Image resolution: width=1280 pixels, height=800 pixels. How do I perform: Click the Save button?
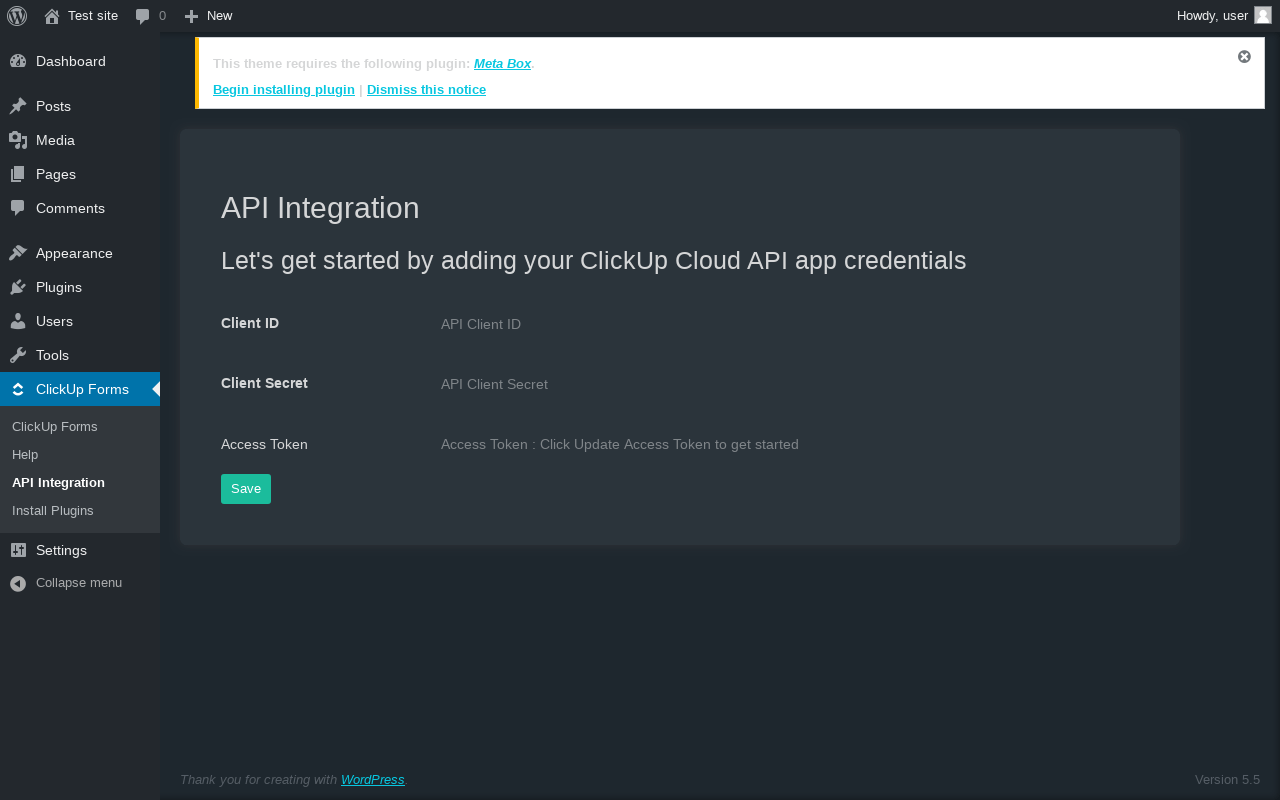click(x=246, y=489)
